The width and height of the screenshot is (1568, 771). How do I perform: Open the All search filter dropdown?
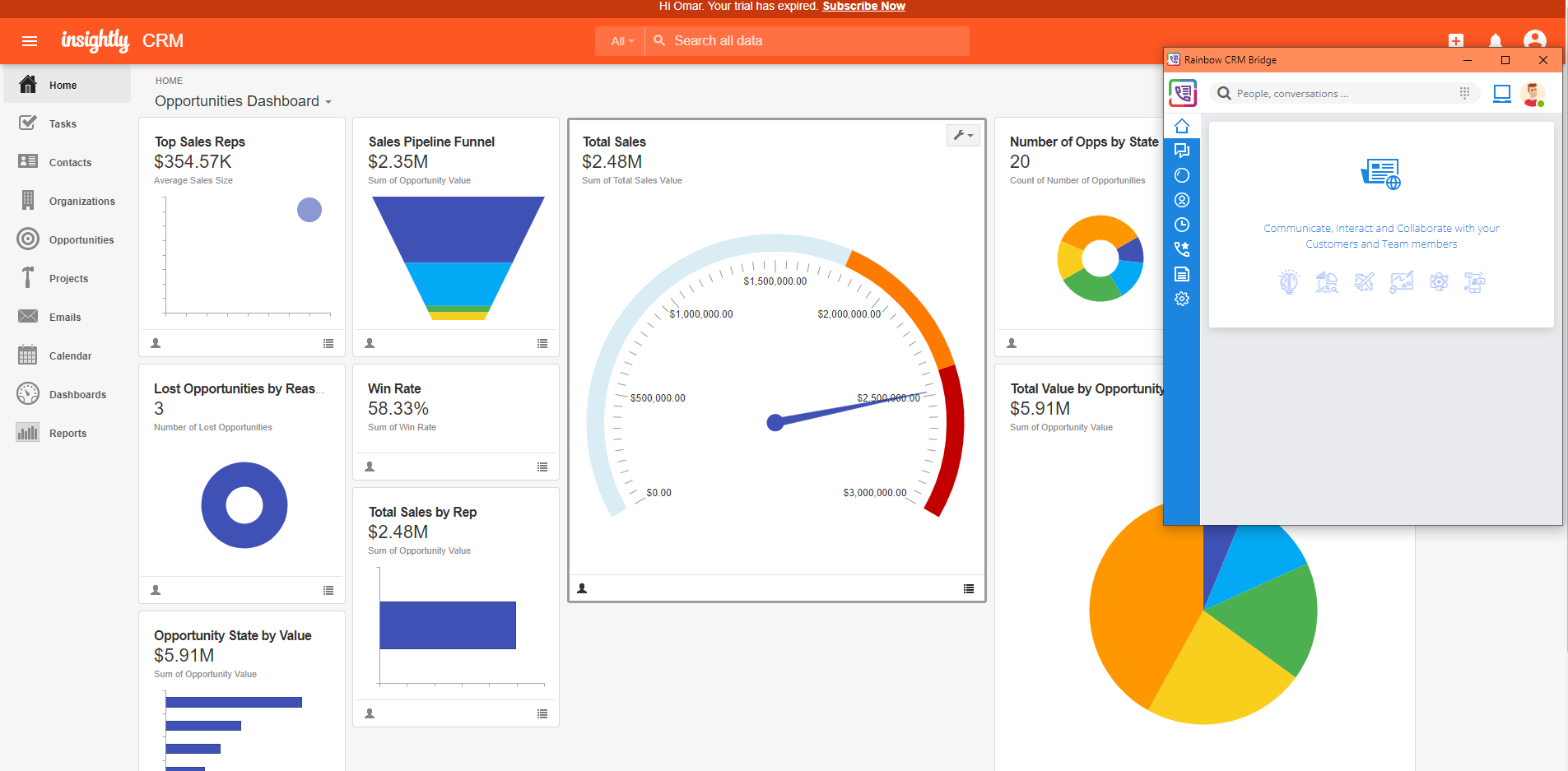point(621,41)
